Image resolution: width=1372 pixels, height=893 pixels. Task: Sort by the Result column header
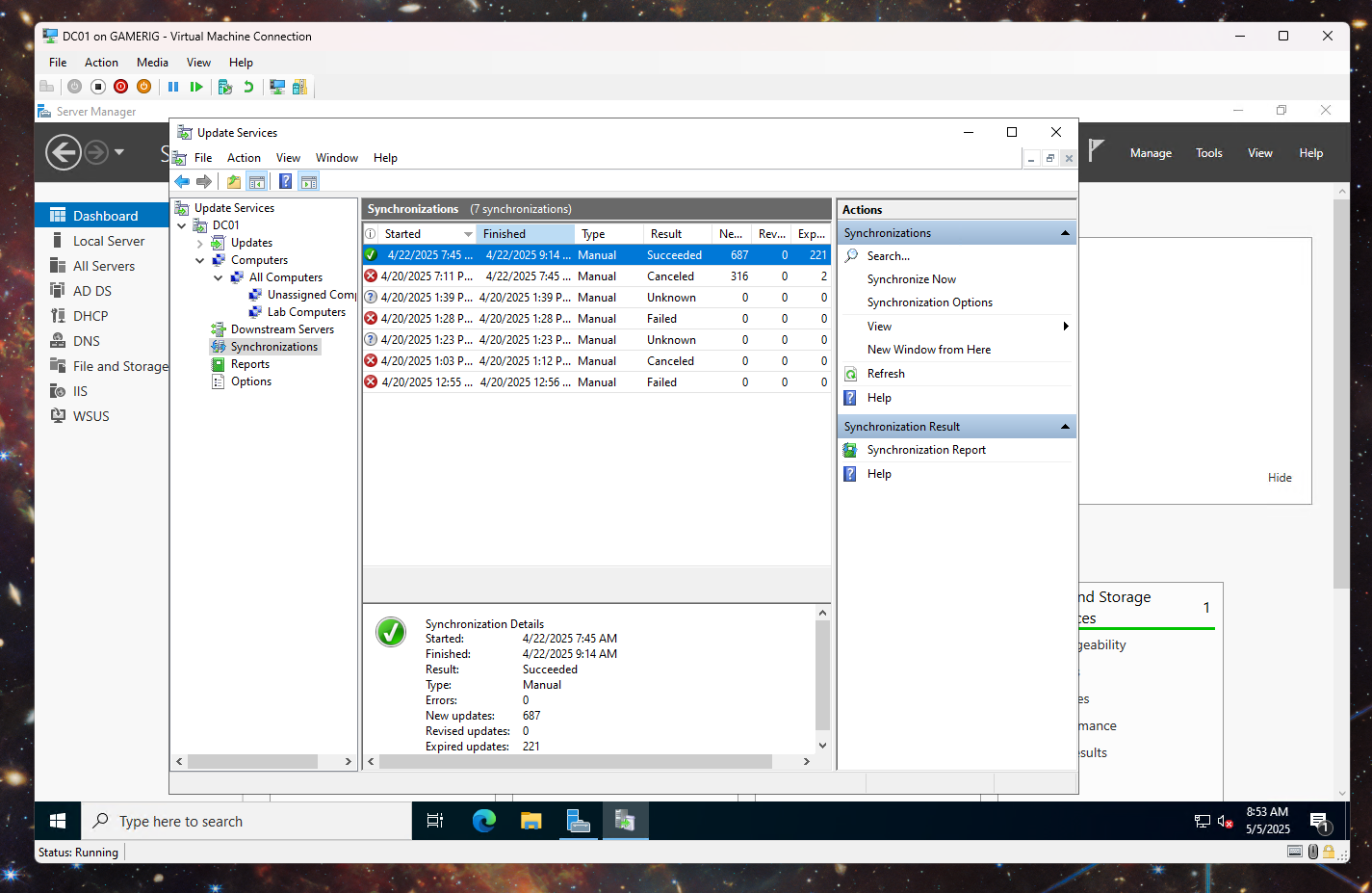(678, 234)
